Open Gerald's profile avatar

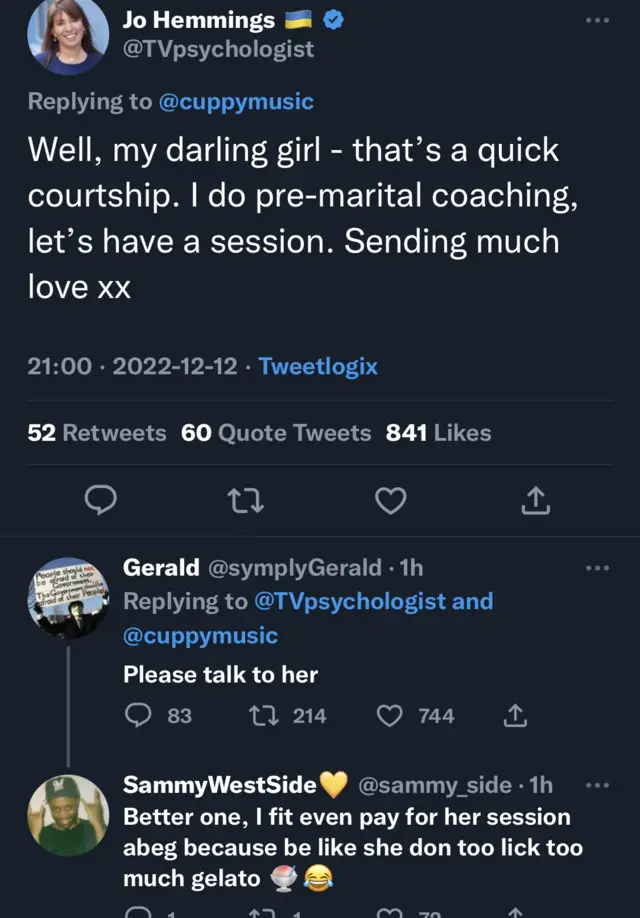(68, 597)
